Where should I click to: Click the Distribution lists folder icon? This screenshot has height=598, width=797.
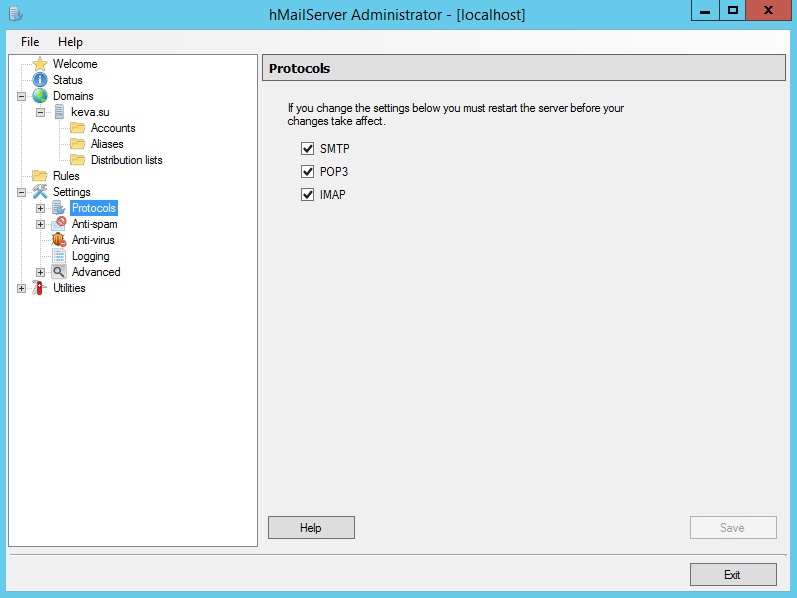[x=77, y=160]
